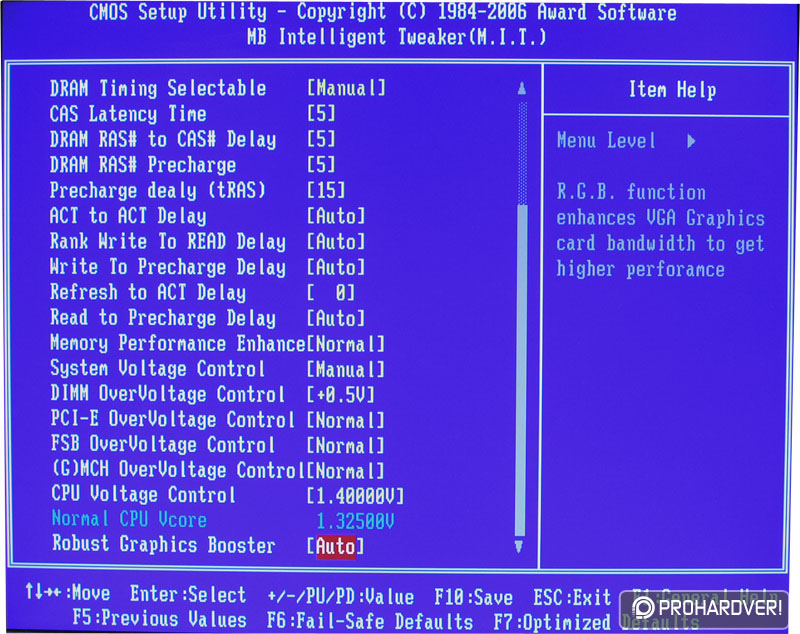Click the F5:Previous Values hint

pos(159,619)
